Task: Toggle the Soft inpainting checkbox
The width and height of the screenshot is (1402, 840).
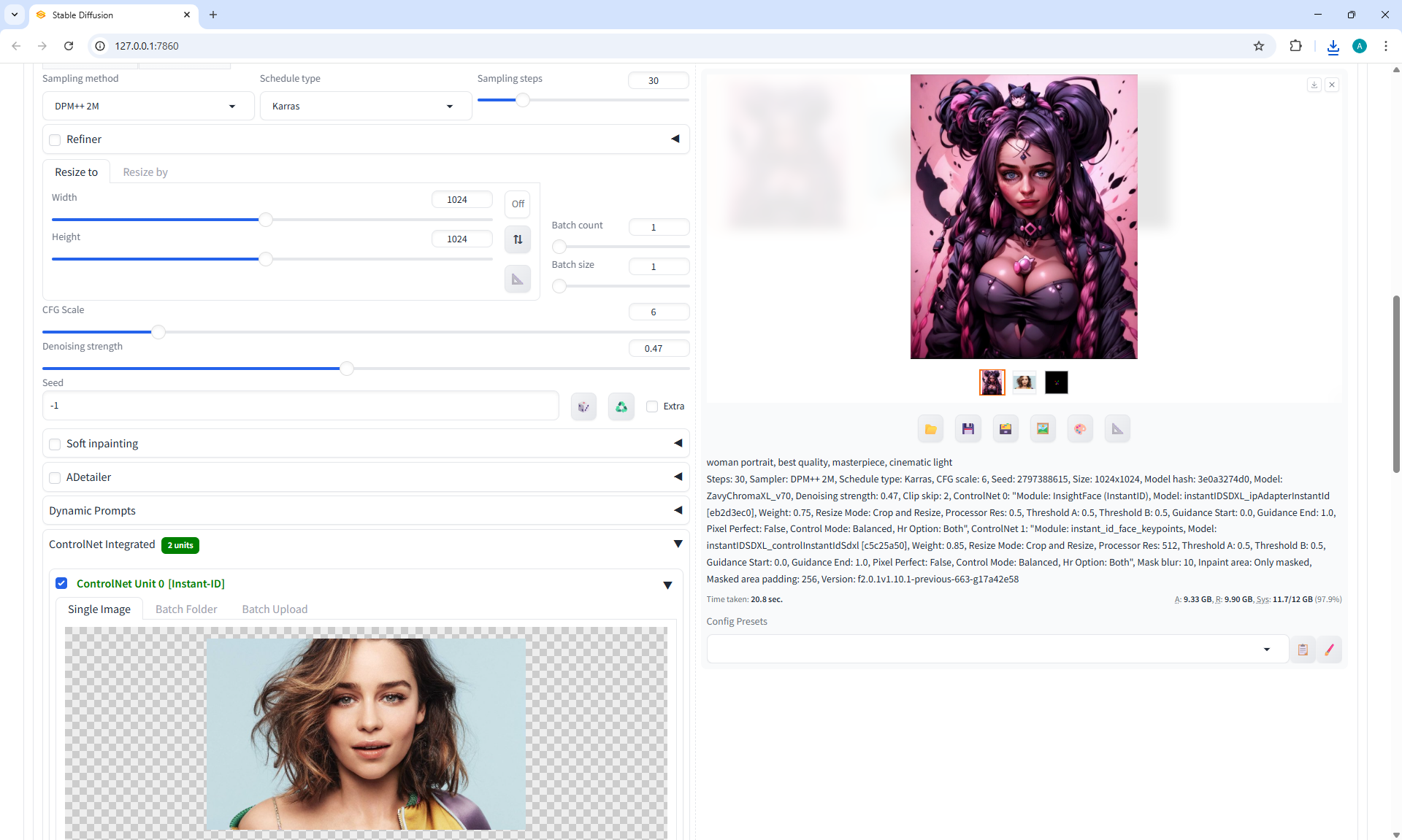Action: (x=55, y=444)
